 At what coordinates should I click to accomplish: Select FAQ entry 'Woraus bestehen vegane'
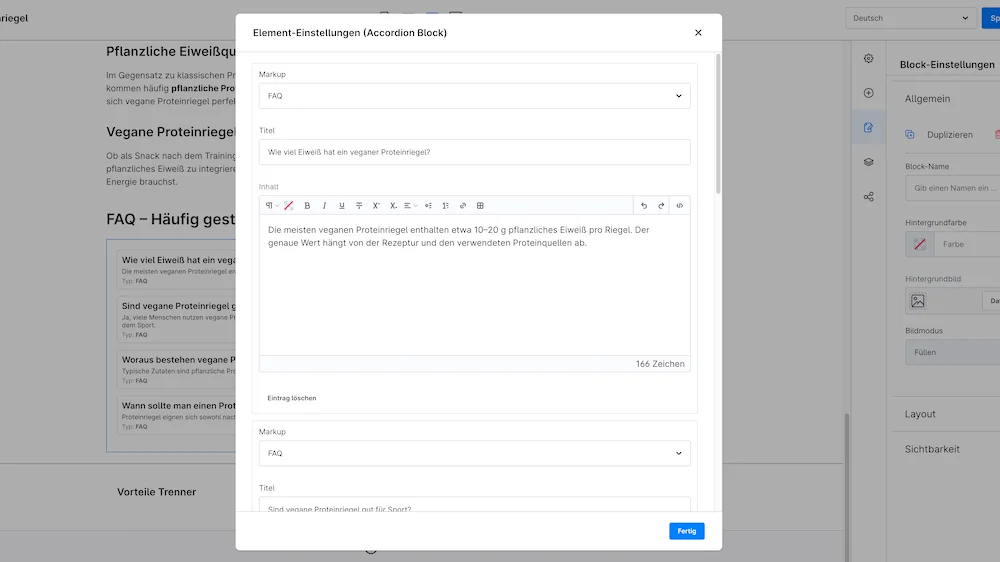click(x=176, y=369)
